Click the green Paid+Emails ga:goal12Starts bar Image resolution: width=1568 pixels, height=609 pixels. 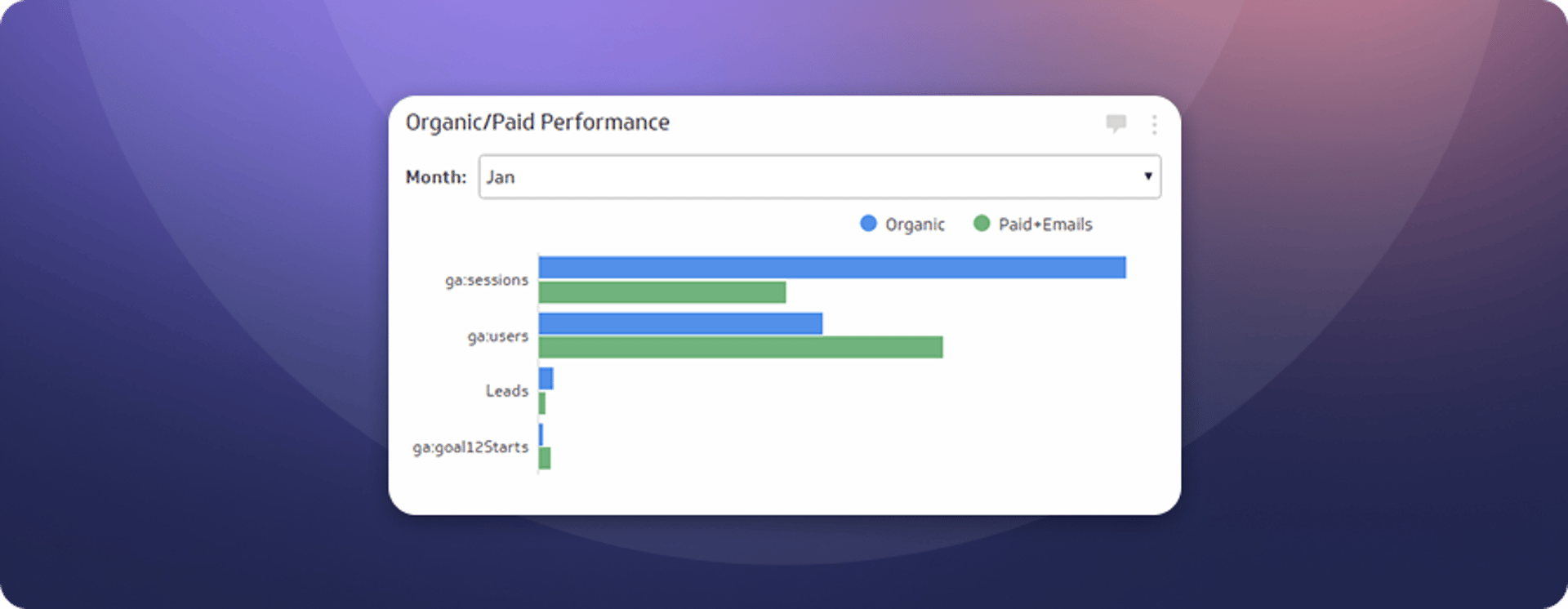tap(545, 459)
